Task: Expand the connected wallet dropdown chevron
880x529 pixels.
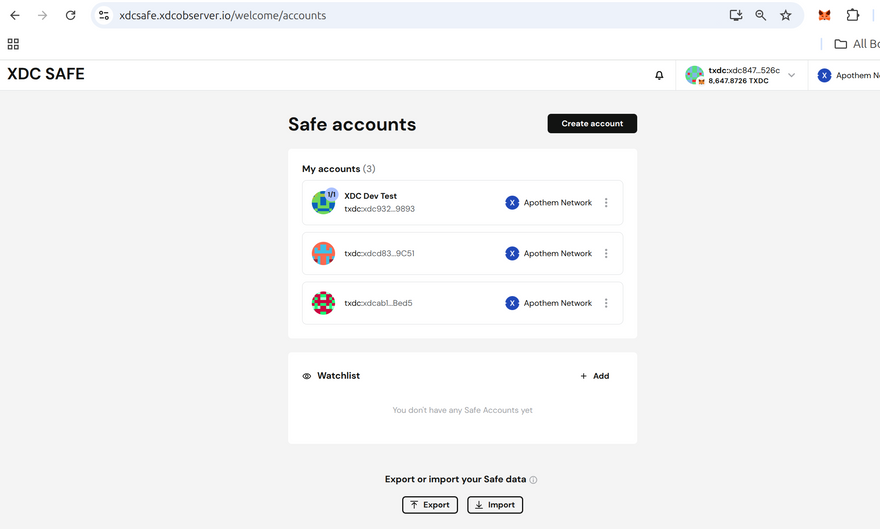Action: (x=792, y=75)
